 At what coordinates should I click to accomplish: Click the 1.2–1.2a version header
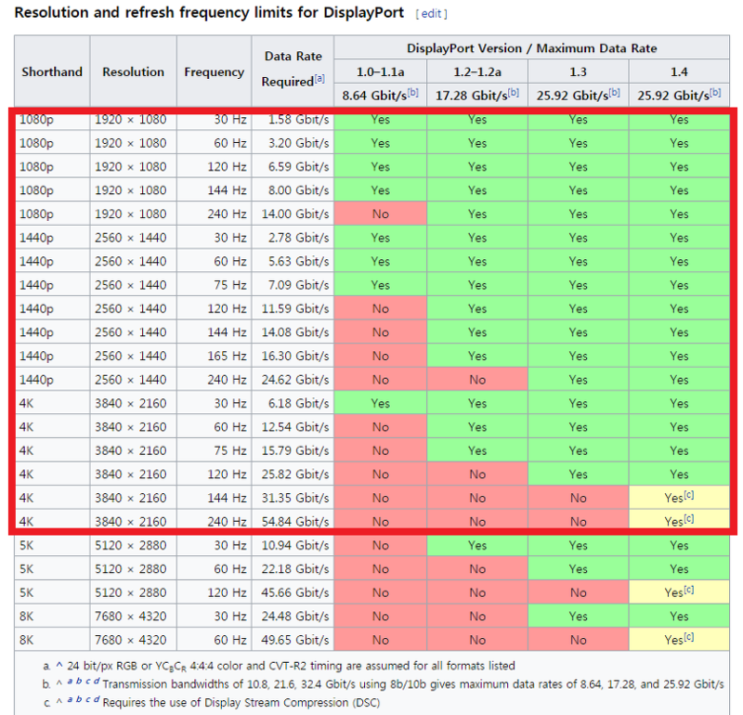[x=477, y=72]
